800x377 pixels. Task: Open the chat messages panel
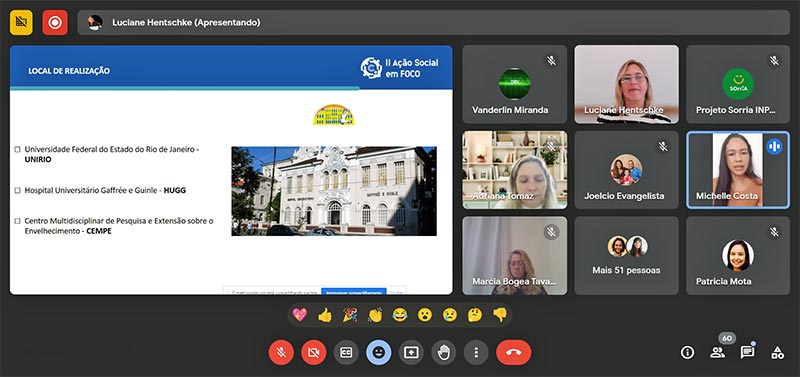747,352
